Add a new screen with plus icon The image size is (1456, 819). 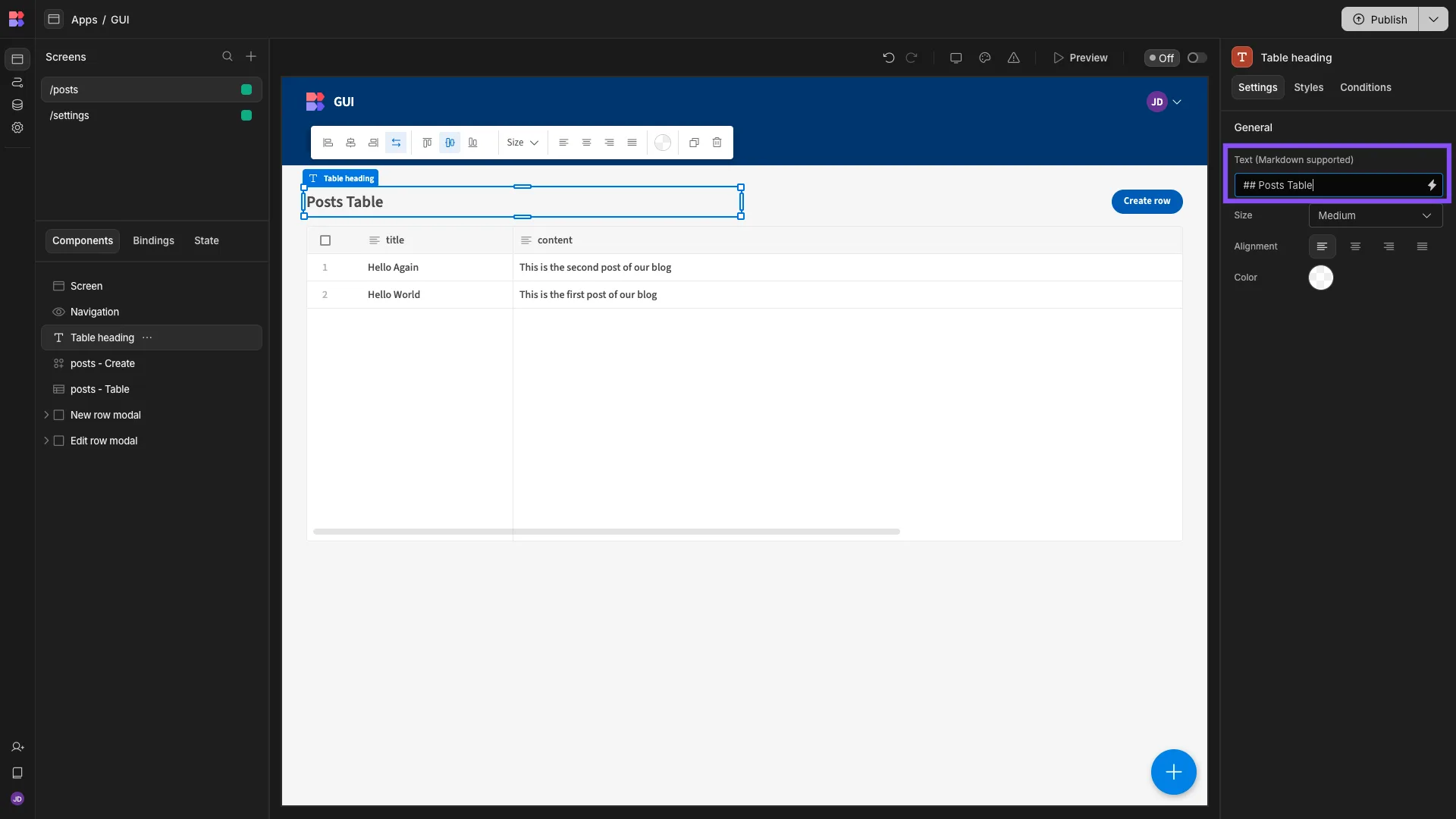[251, 57]
